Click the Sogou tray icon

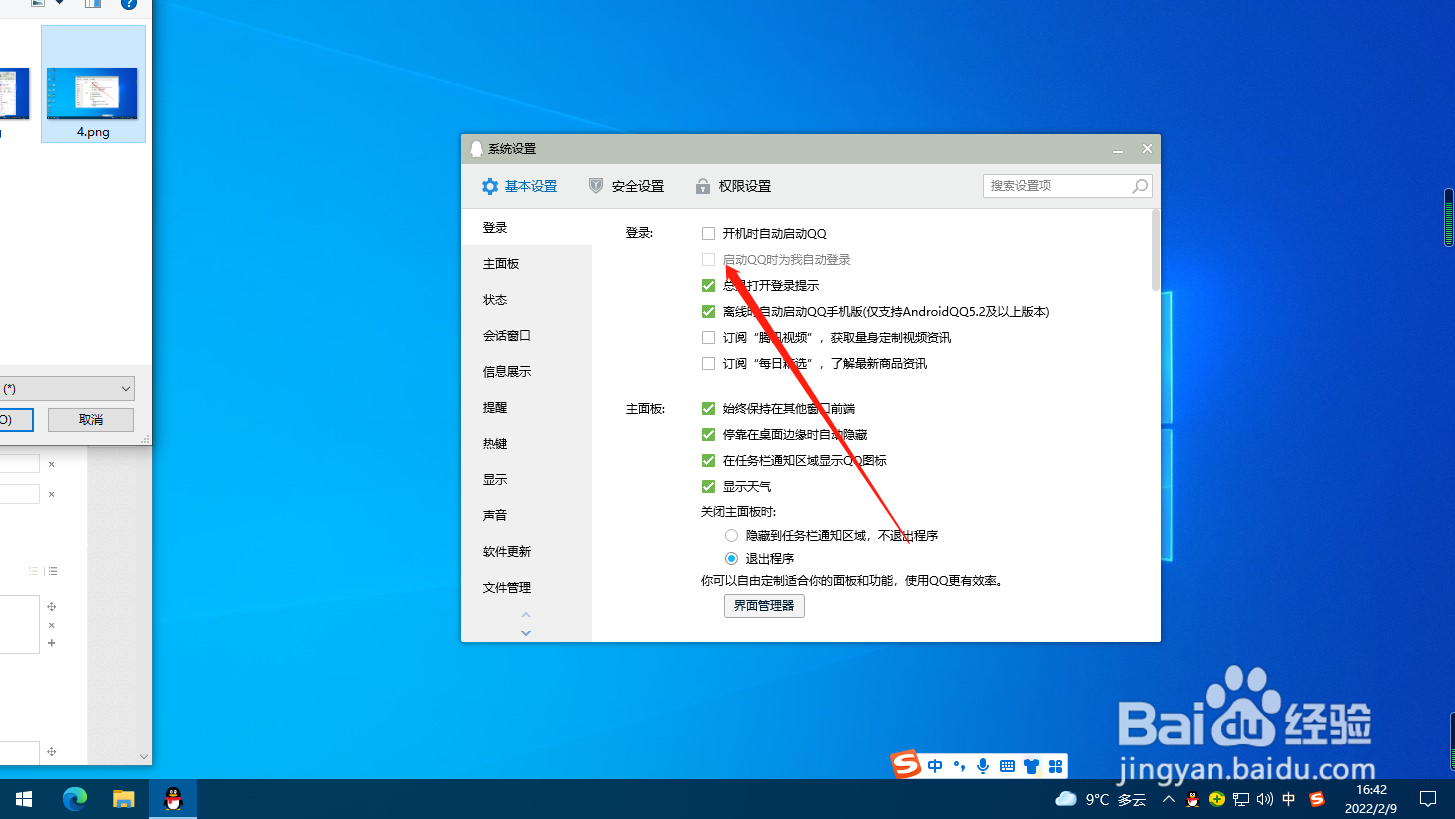click(1317, 799)
